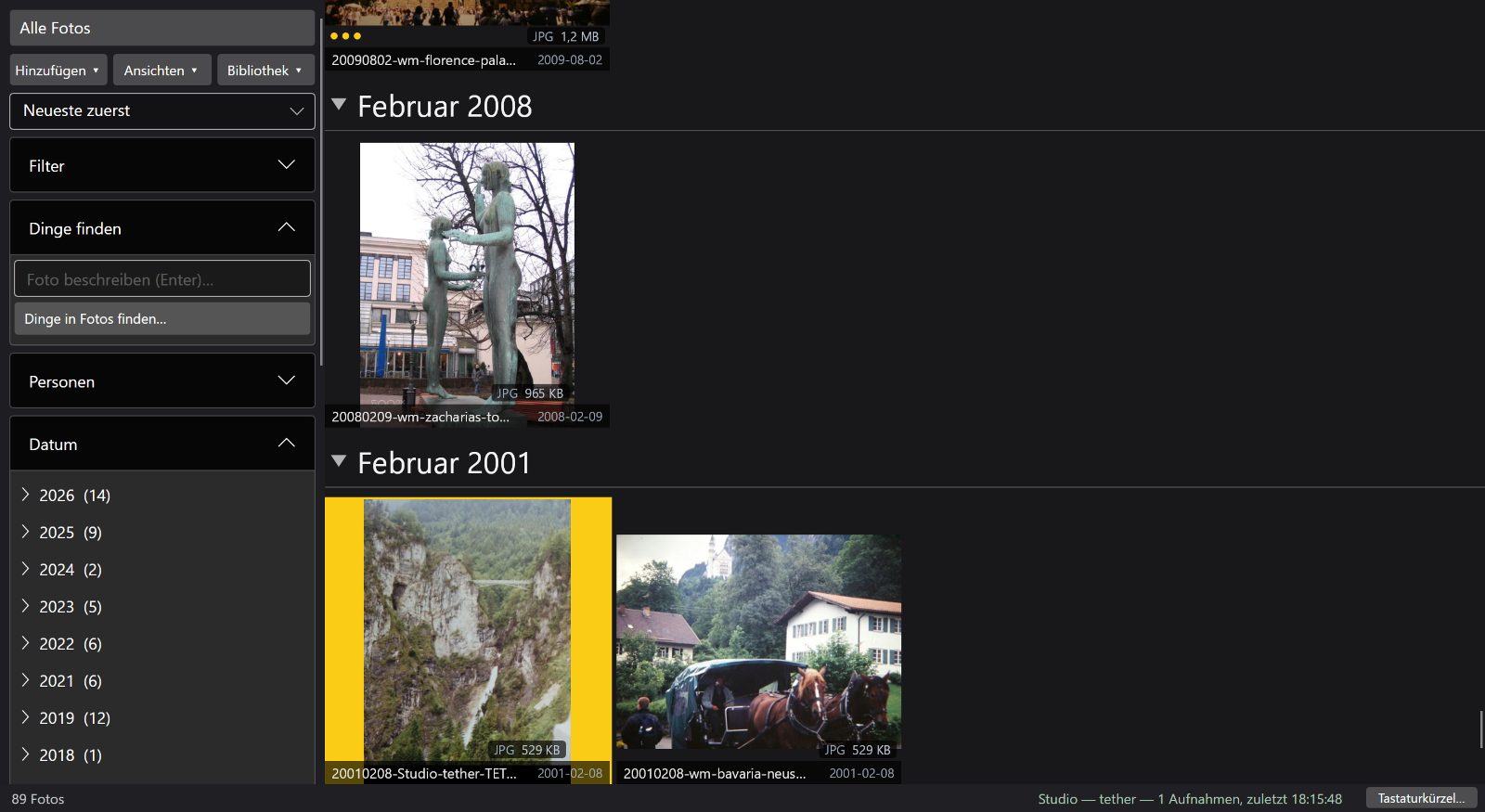1485x812 pixels.
Task: Open the Hinzufügen menu
Action: tap(58, 70)
